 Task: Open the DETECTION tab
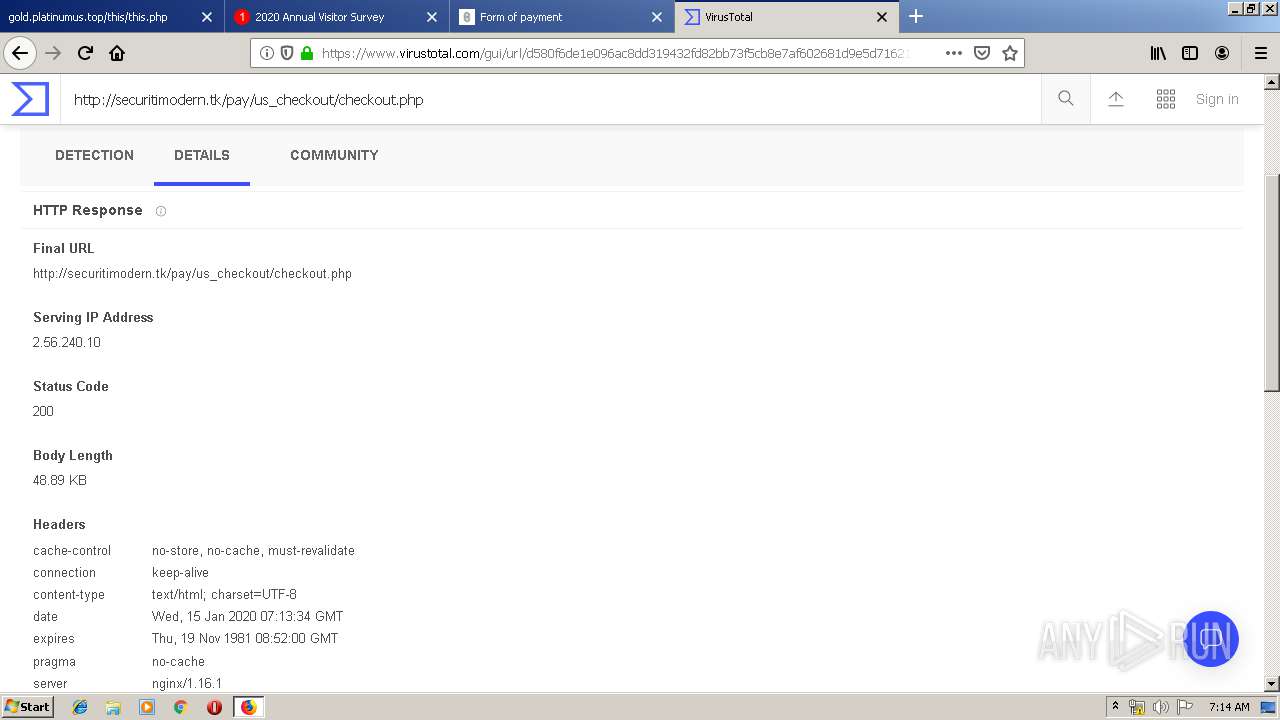click(x=94, y=155)
